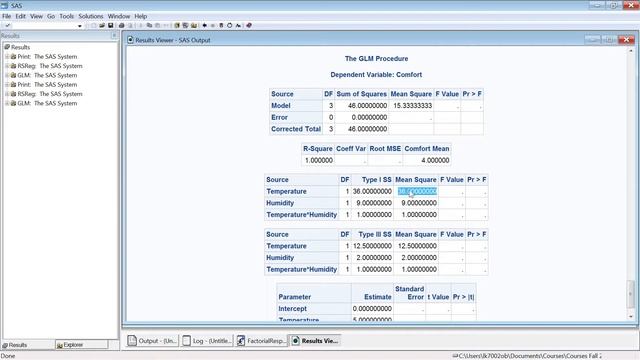Click the 'Type III SS' column header
The width and height of the screenshot is (640, 360).
[375, 234]
